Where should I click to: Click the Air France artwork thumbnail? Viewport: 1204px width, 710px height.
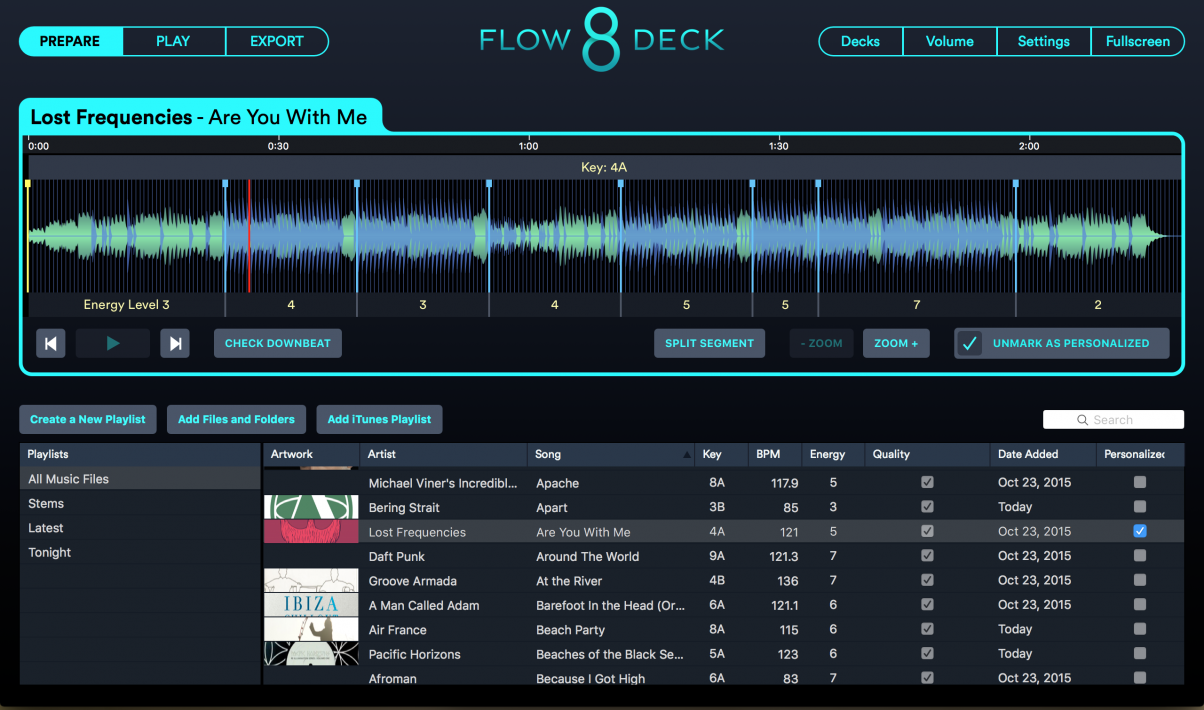pyautogui.click(x=311, y=629)
